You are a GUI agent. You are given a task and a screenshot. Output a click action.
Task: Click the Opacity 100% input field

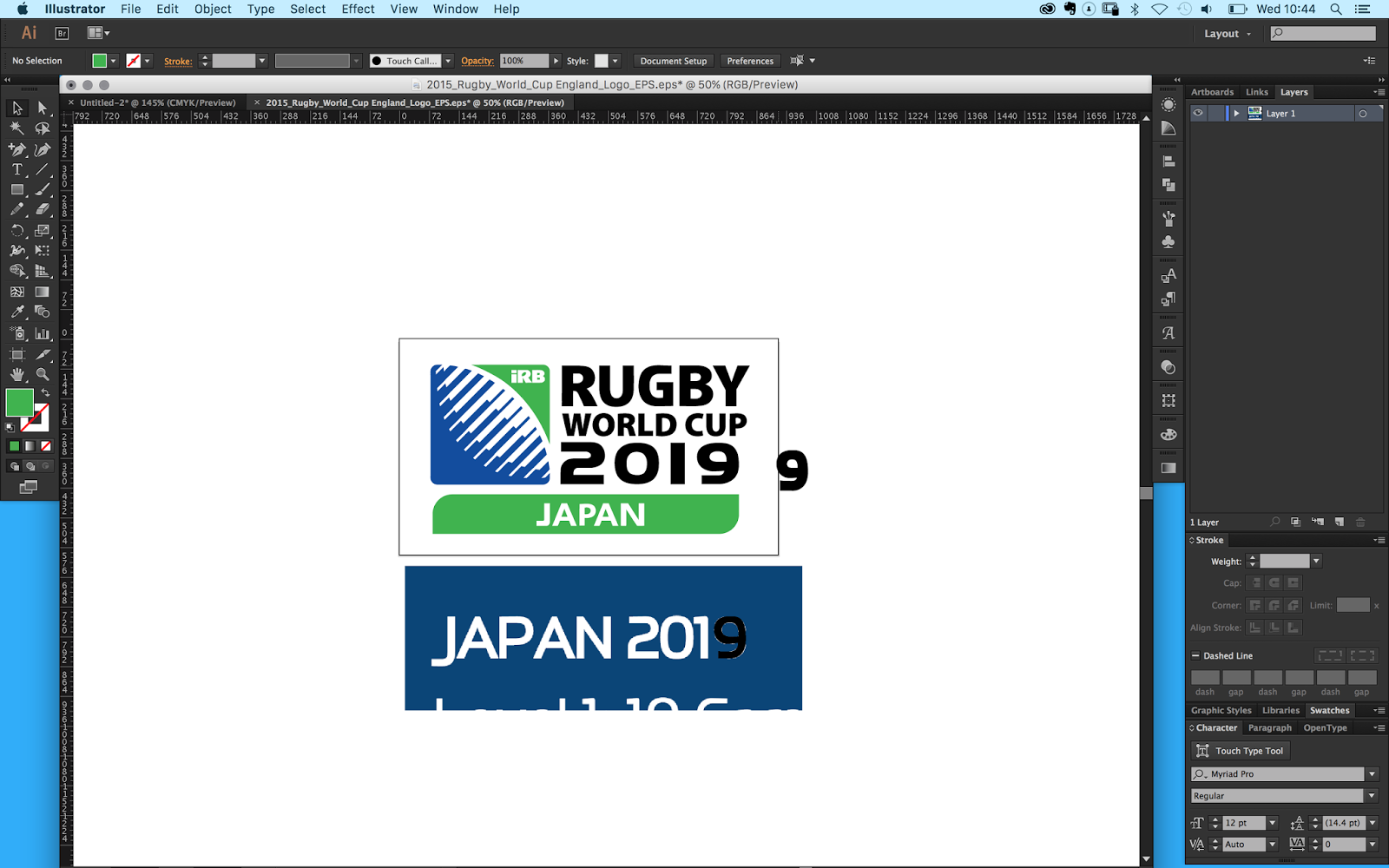click(x=524, y=61)
